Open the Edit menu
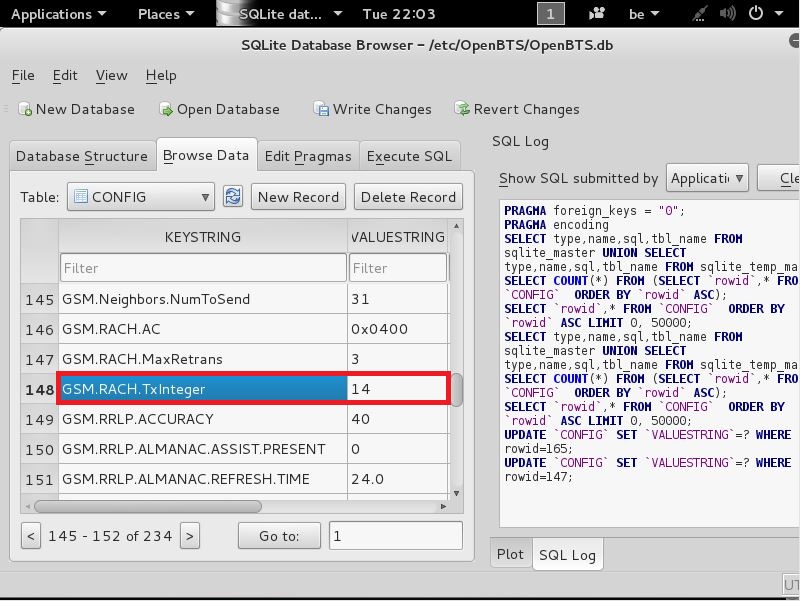 (x=65, y=76)
